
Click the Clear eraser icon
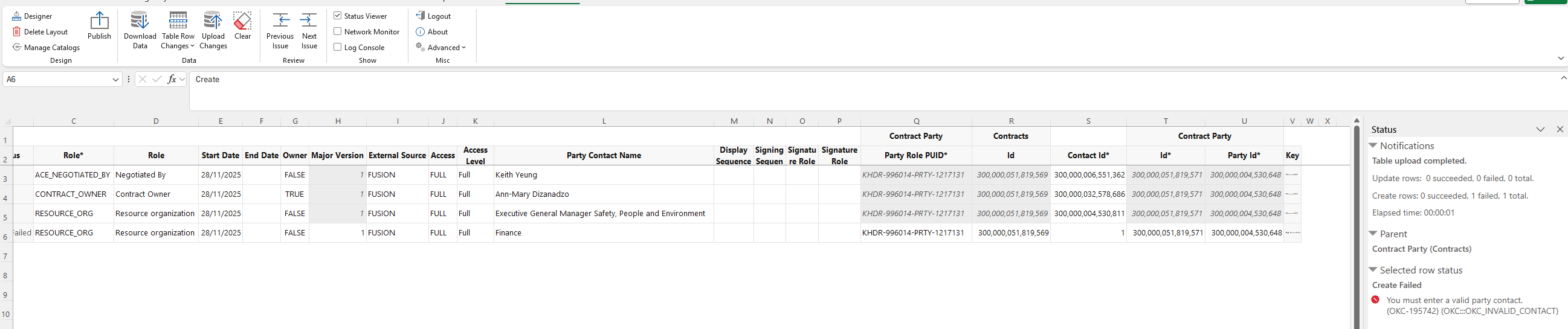point(242,21)
